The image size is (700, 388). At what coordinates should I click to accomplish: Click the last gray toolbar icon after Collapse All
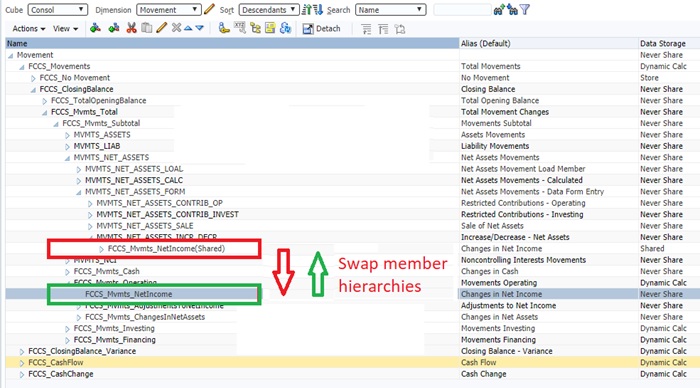400,29
